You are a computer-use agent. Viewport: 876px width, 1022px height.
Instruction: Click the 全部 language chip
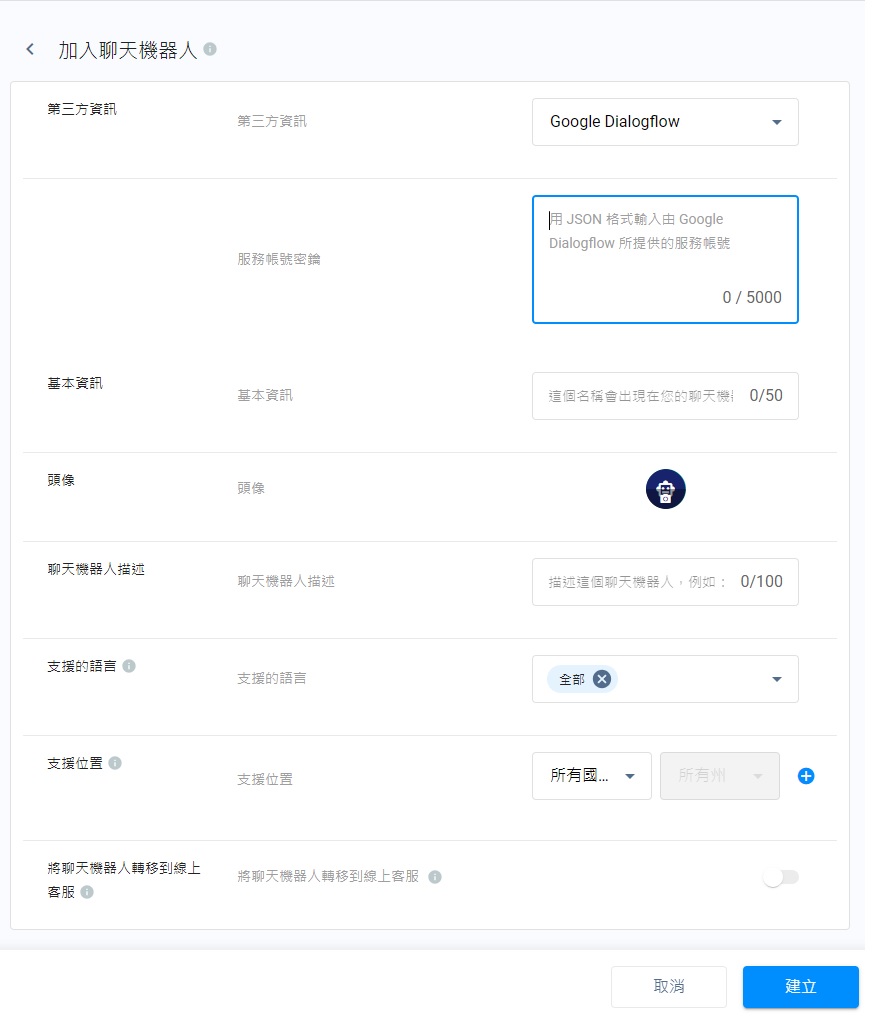(x=582, y=679)
